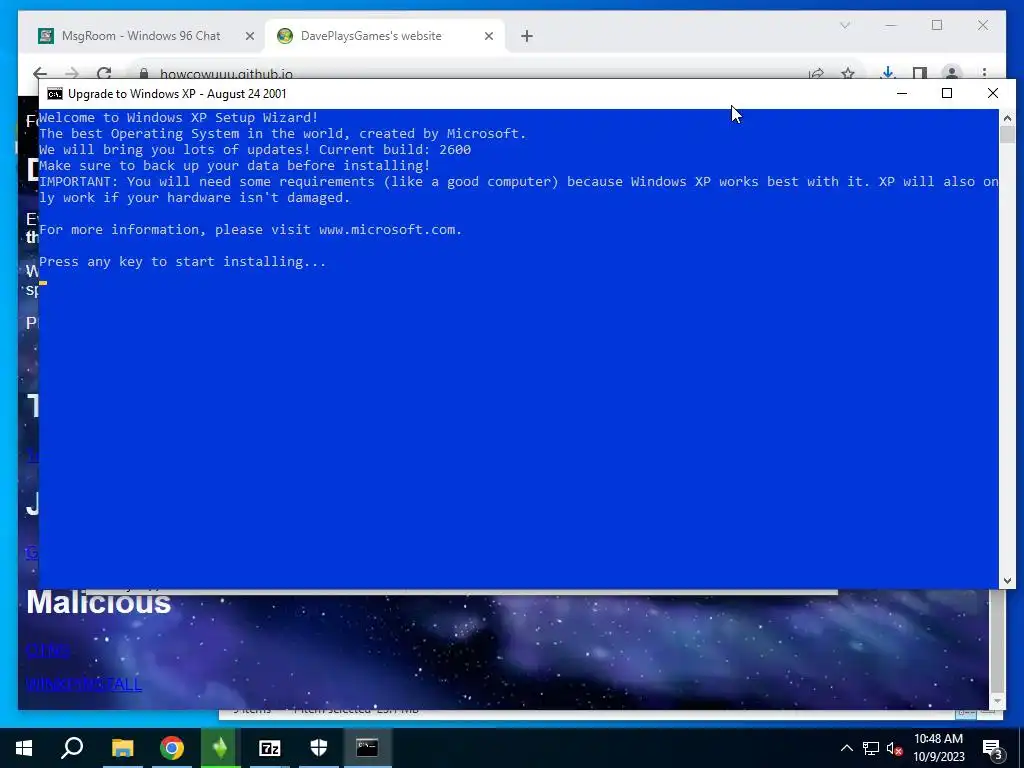Click Chrome's tab search chevron
1024x768 pixels.
(844, 25)
